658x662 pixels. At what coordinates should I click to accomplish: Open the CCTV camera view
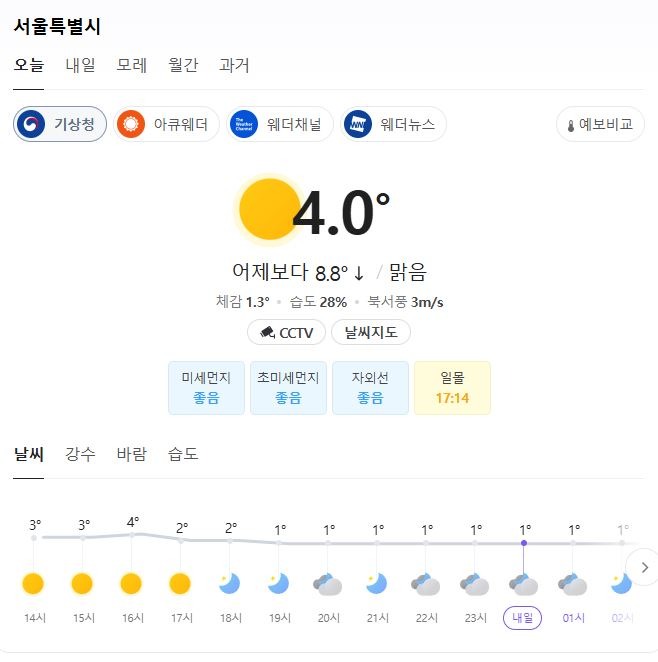click(286, 333)
